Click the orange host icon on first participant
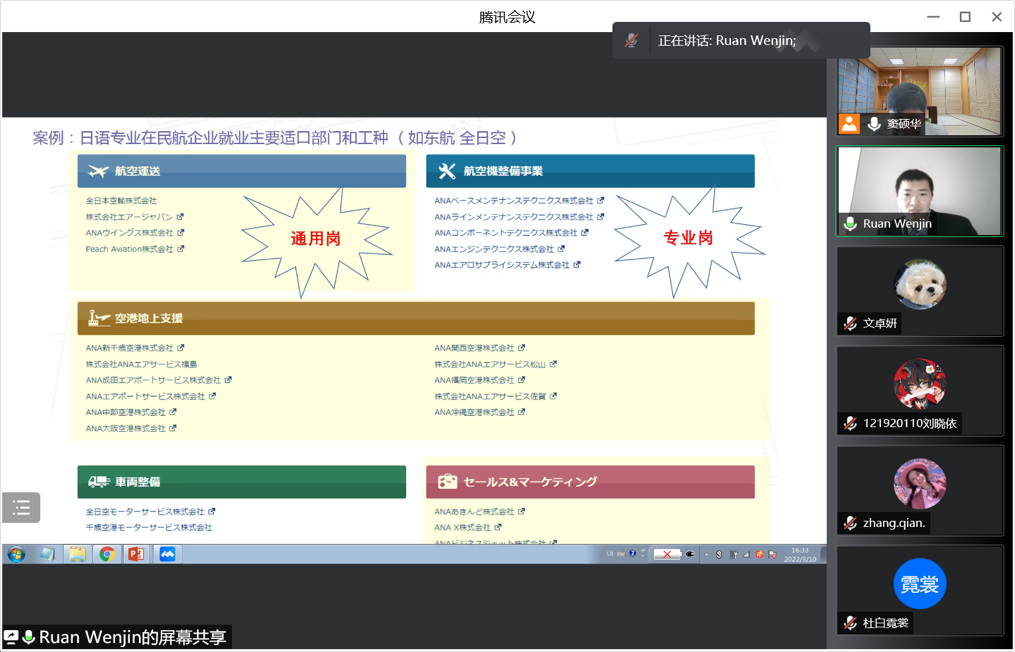This screenshot has width=1015, height=652. click(x=849, y=124)
